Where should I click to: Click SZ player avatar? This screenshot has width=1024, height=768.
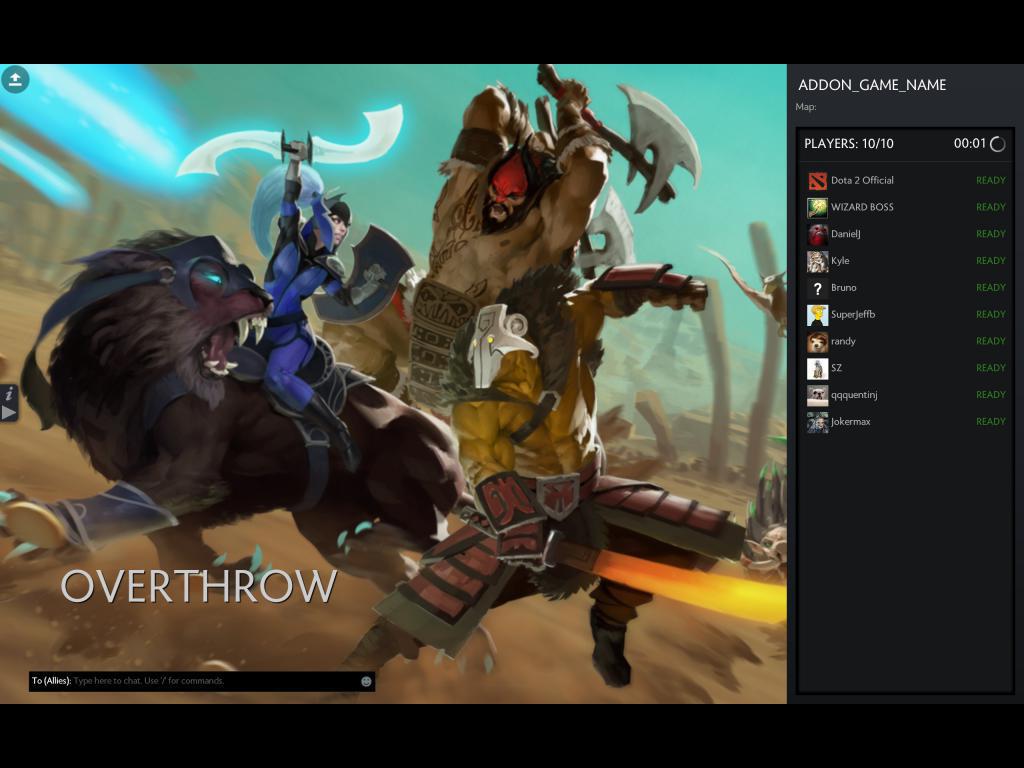click(x=817, y=368)
